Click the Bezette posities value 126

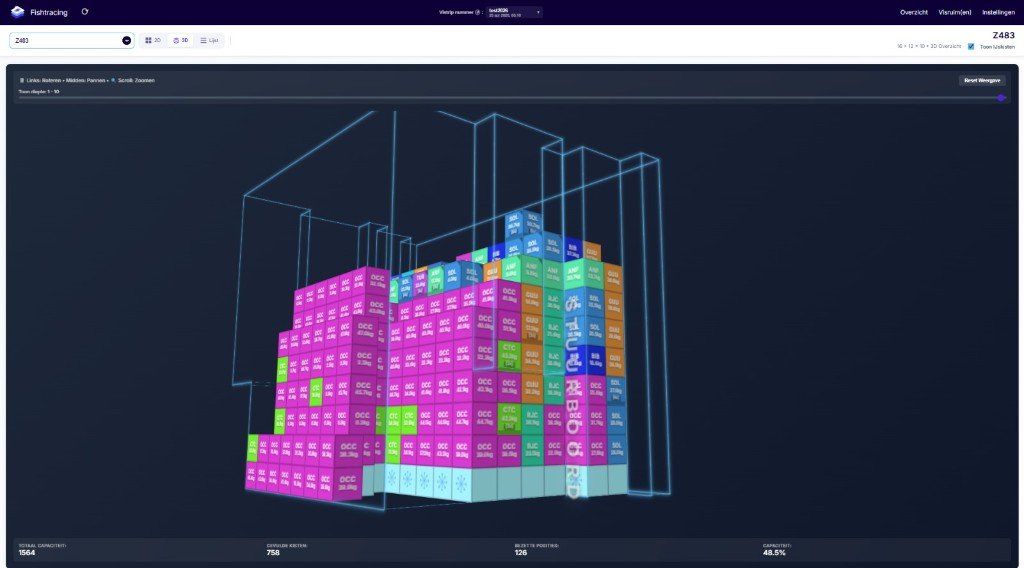(520, 552)
